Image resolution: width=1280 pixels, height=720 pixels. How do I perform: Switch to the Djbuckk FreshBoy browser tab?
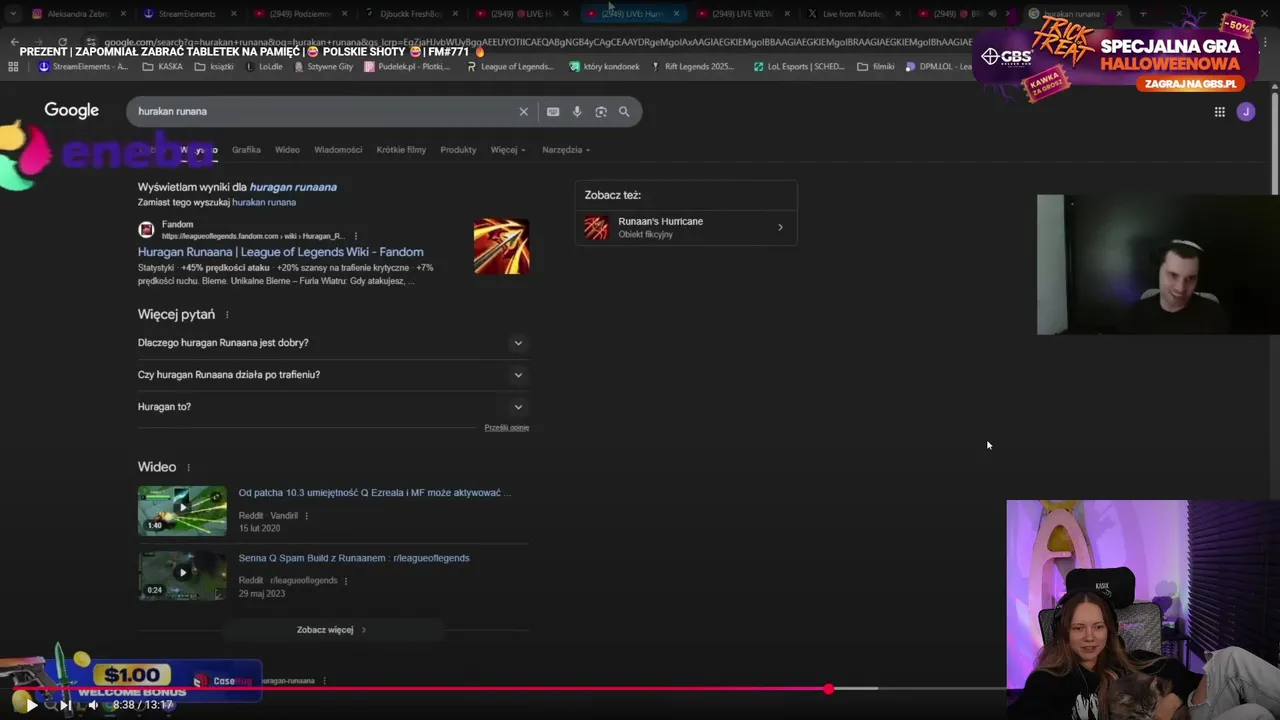408,14
